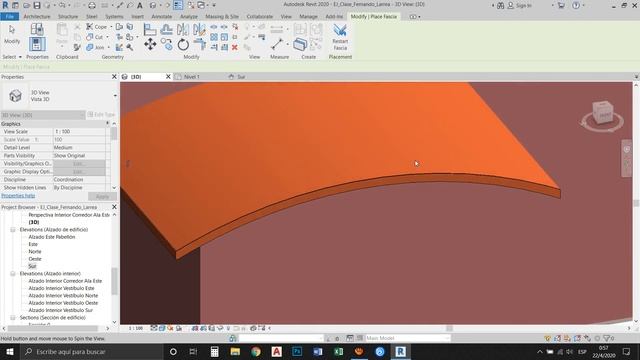The image size is (640, 360).
Task: Activate the Offset tool
Action: (x=166, y=29)
